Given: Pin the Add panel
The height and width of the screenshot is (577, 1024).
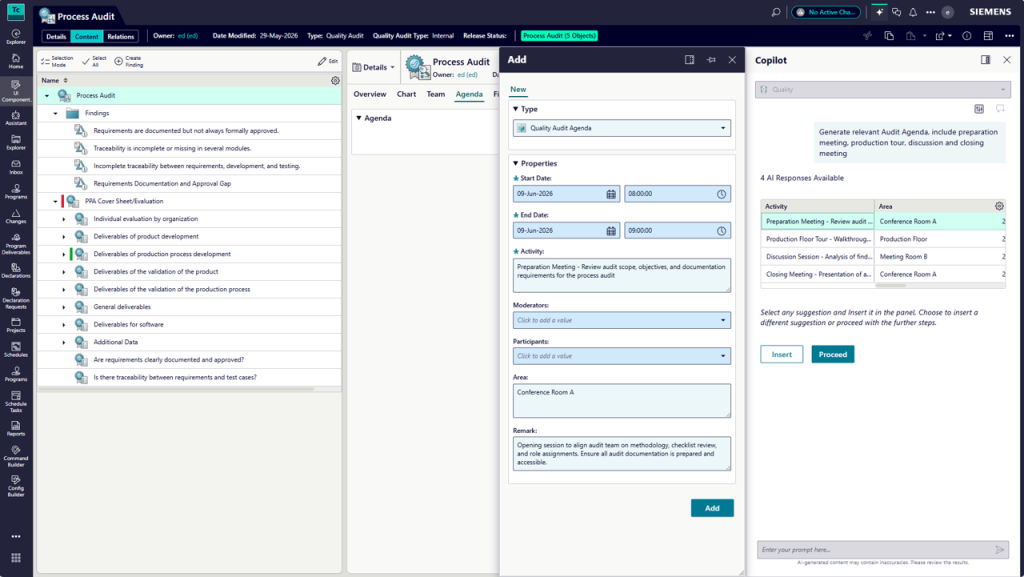Looking at the screenshot, I should pyautogui.click(x=711, y=59).
